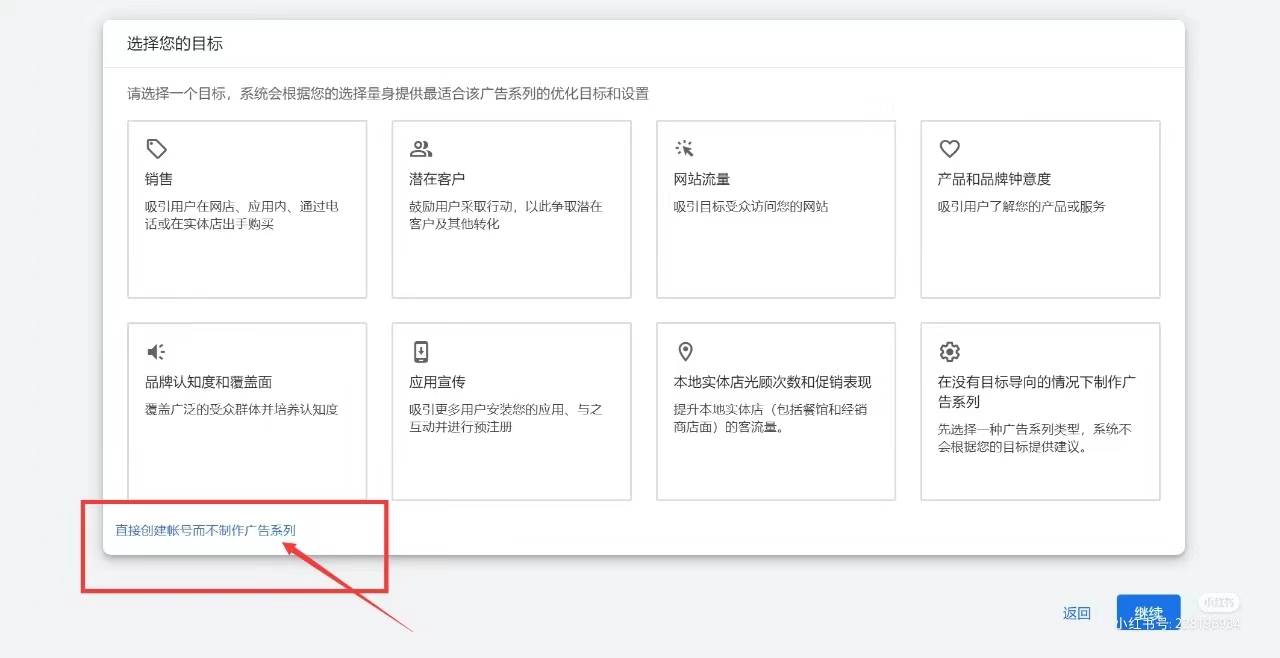
Task: Click the gear icon for 在没有目标导向 card
Action: pos(949,352)
